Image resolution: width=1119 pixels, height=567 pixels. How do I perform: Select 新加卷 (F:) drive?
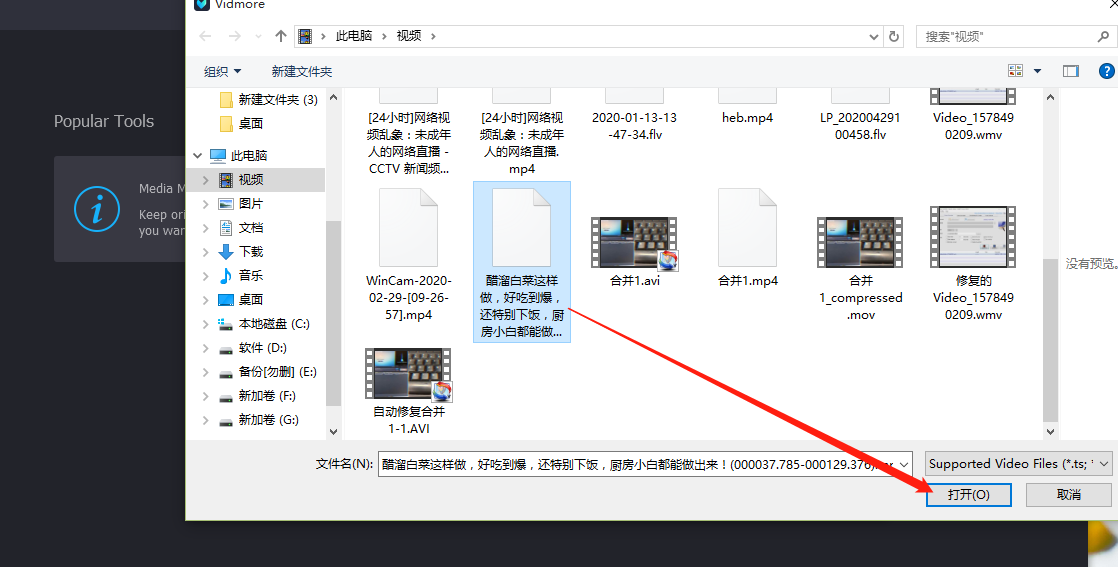pyautogui.click(x=258, y=396)
